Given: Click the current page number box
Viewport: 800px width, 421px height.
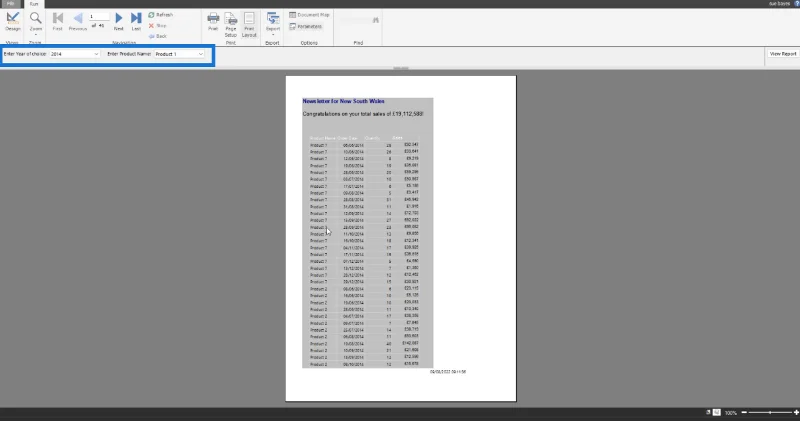Looking at the screenshot, I should coord(98,16).
